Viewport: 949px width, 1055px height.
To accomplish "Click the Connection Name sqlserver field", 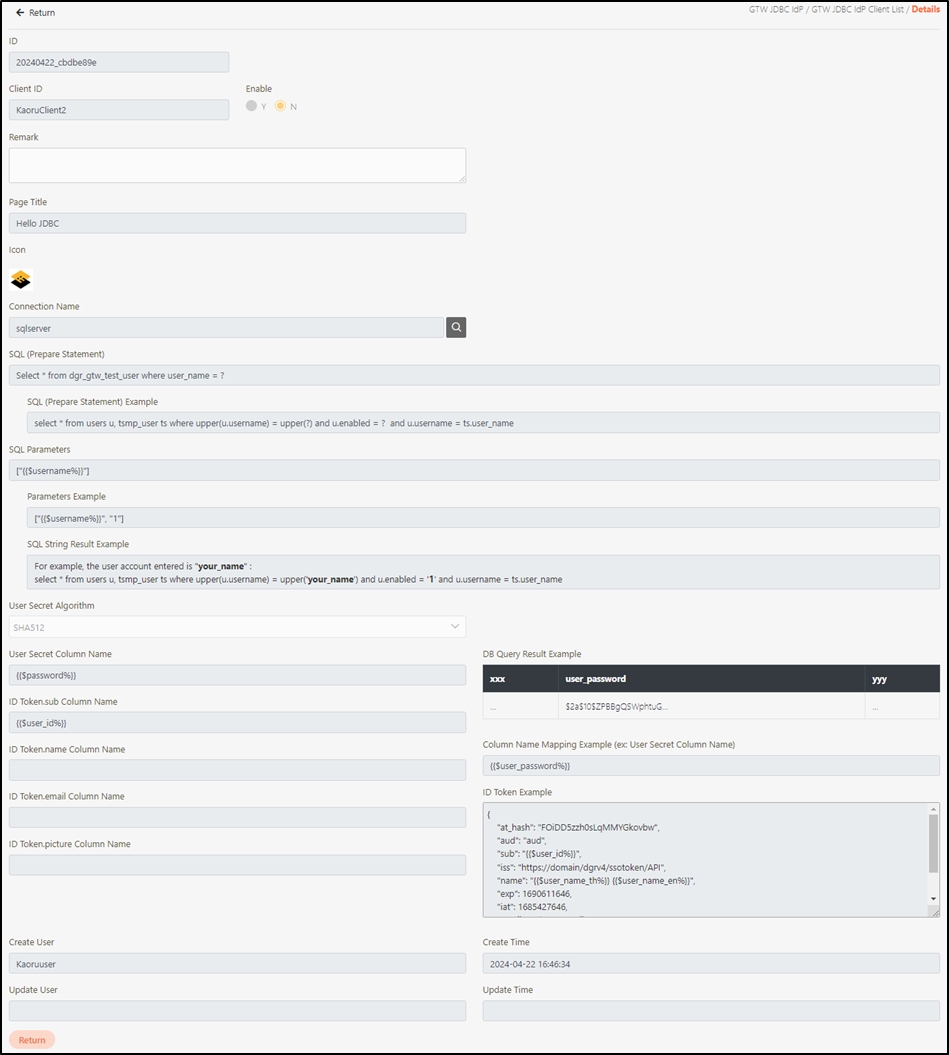I will pyautogui.click(x=226, y=327).
